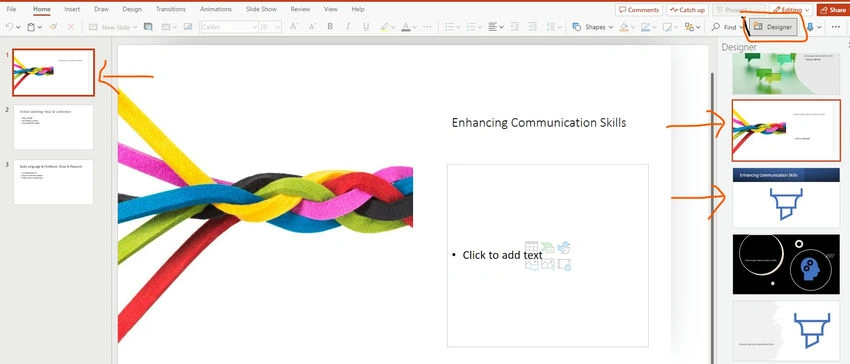Decrease font size with smaller A

click(x=311, y=27)
